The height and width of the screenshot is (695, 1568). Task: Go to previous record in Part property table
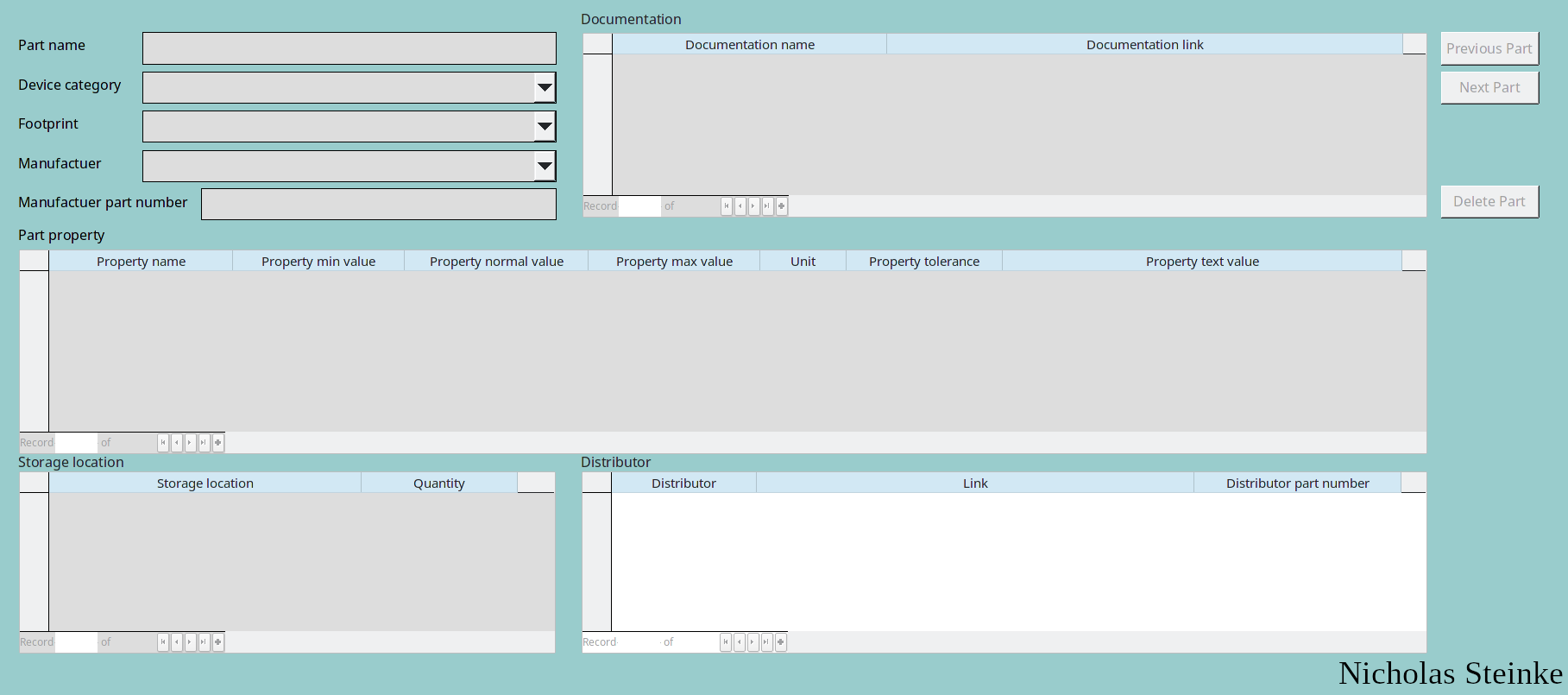(x=177, y=443)
